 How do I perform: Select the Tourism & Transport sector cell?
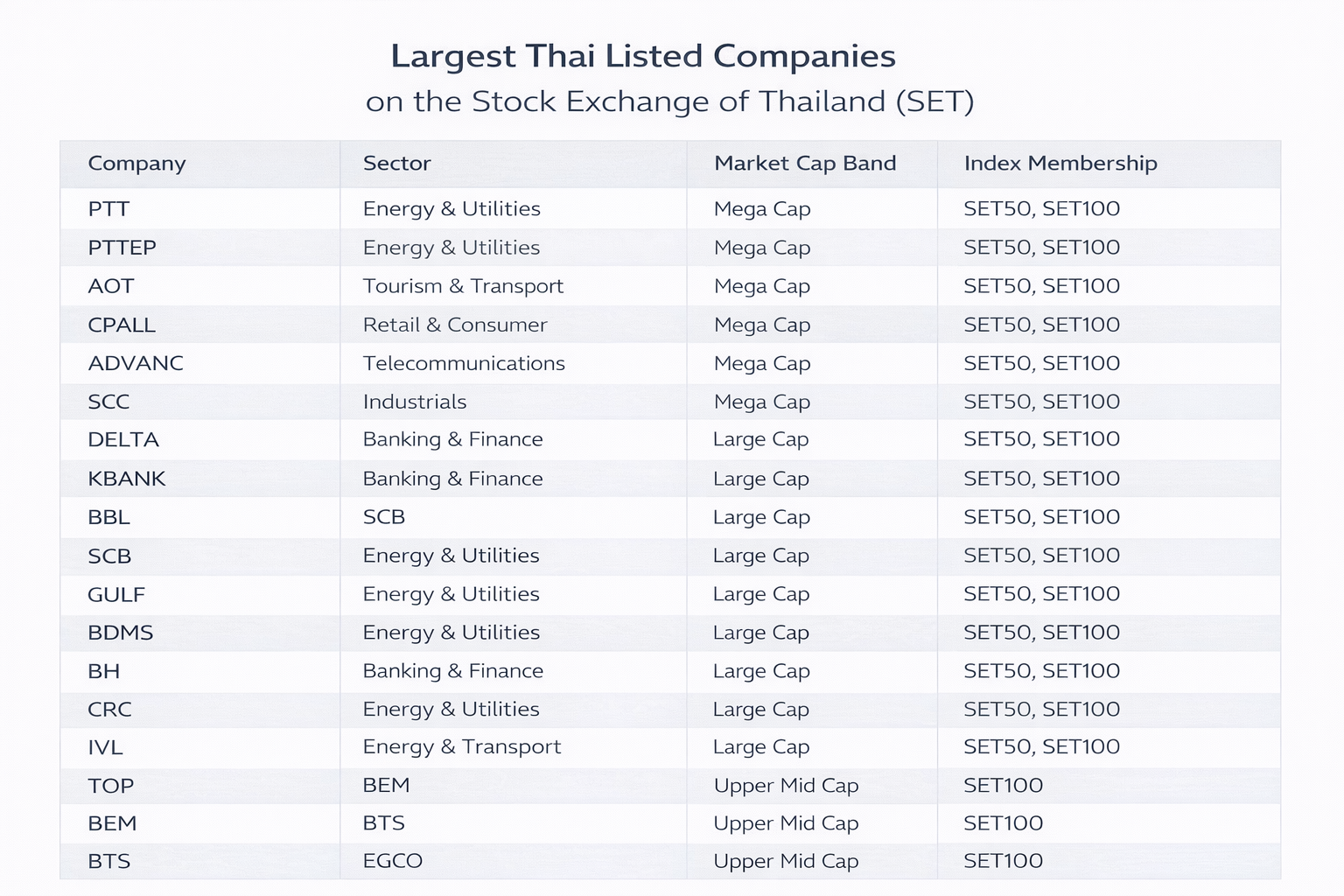pyautogui.click(x=463, y=286)
